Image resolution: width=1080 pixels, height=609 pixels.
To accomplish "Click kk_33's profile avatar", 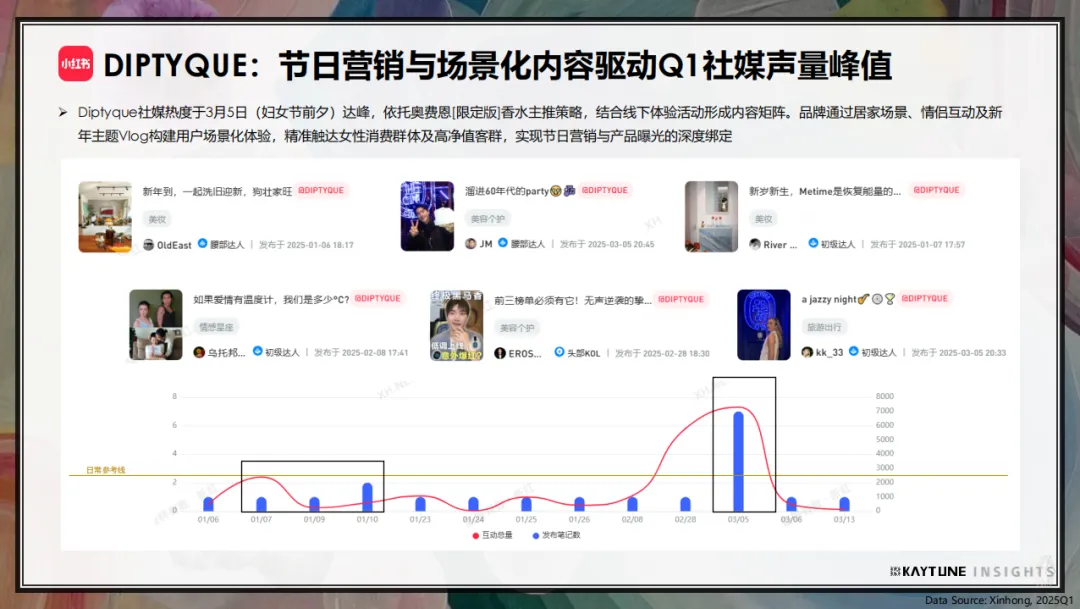I will pos(807,352).
